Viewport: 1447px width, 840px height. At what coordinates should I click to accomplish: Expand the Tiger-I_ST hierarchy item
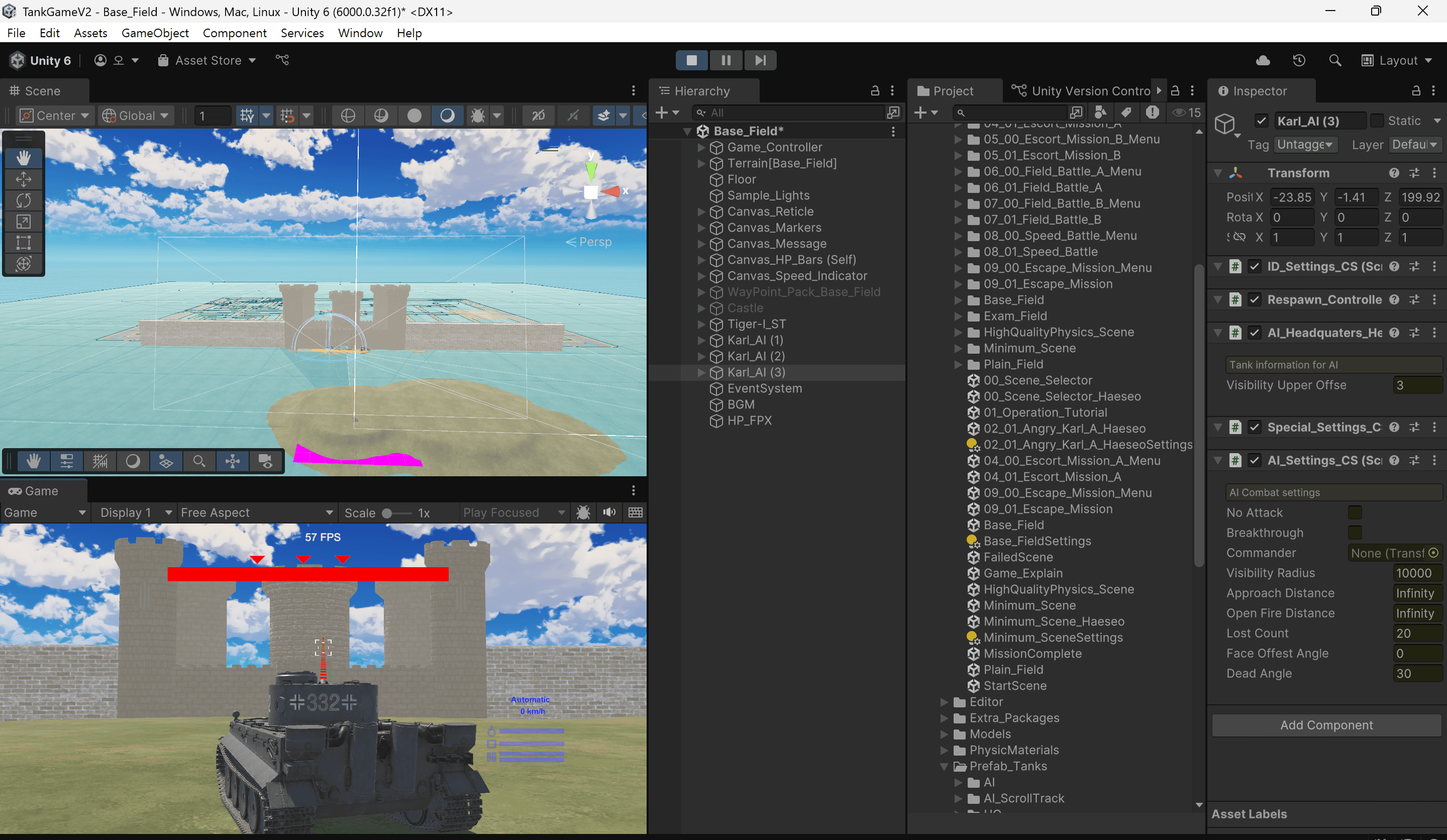[x=701, y=324]
